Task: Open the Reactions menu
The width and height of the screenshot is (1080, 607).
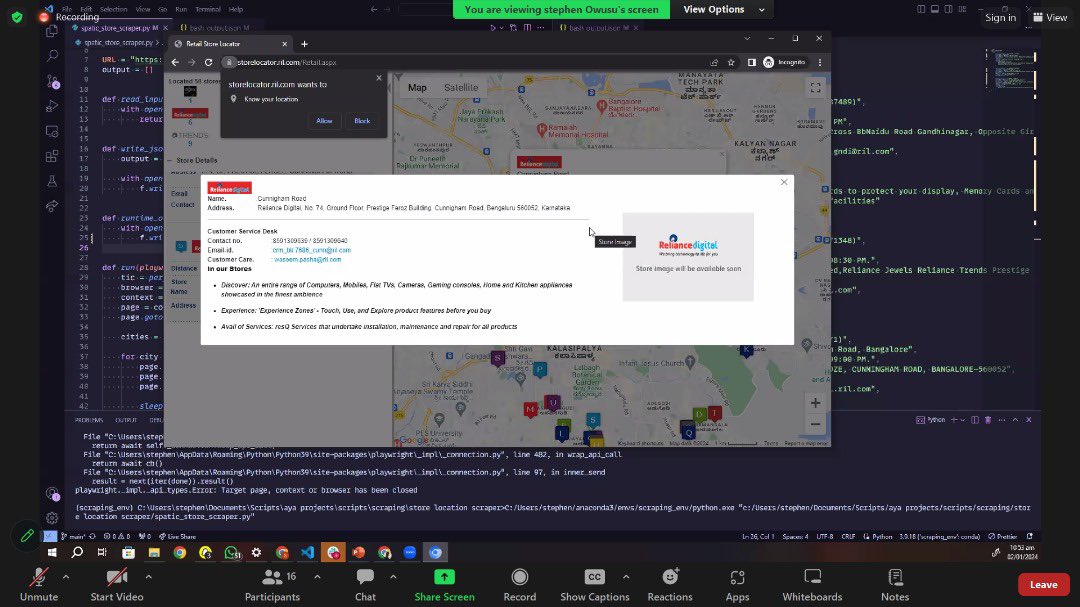Action: point(669,585)
